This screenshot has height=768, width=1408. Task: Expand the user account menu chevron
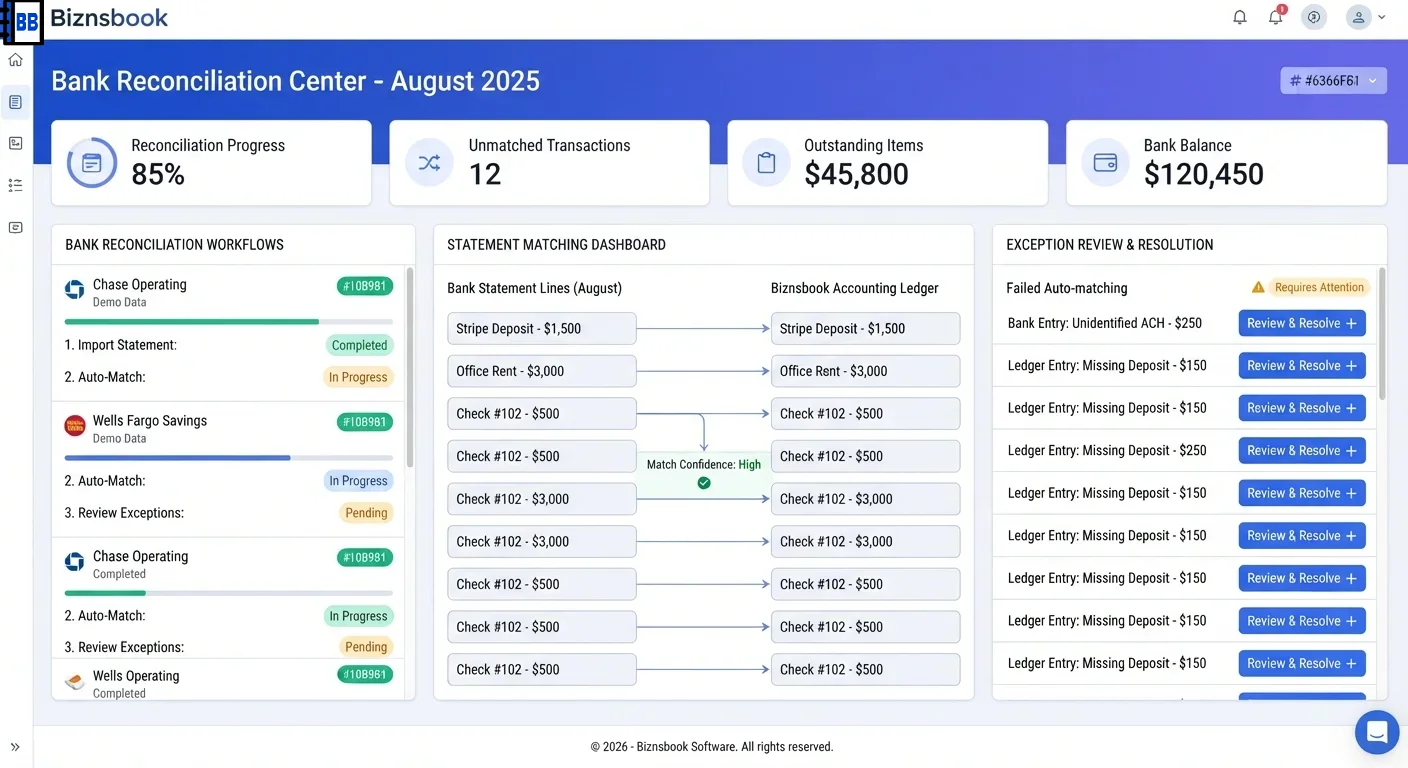click(x=1382, y=17)
